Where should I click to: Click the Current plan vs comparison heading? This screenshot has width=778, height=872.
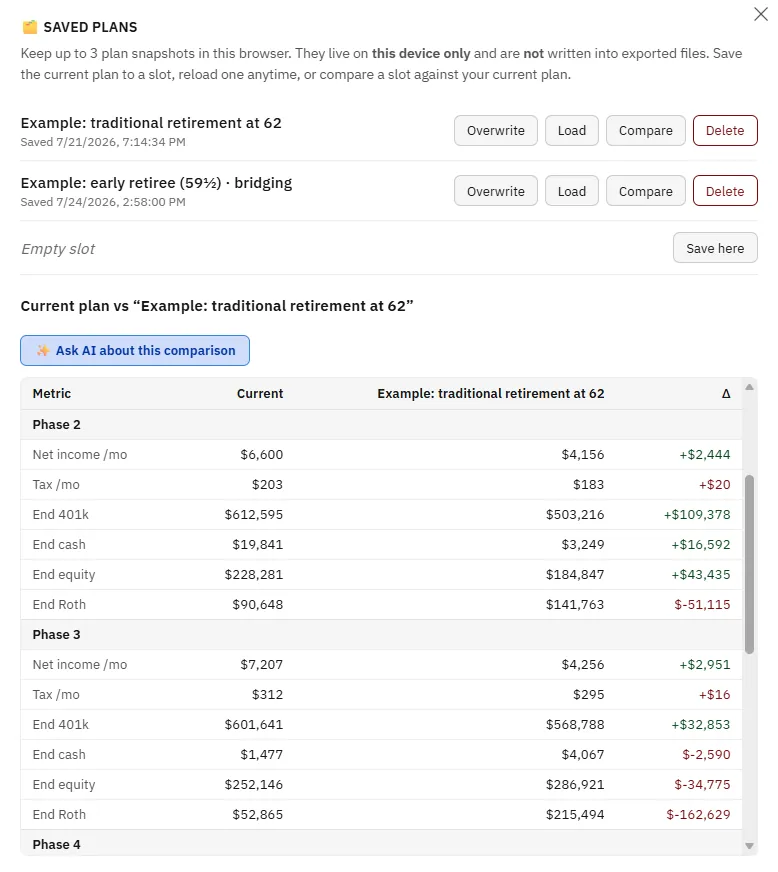pyautogui.click(x=217, y=306)
